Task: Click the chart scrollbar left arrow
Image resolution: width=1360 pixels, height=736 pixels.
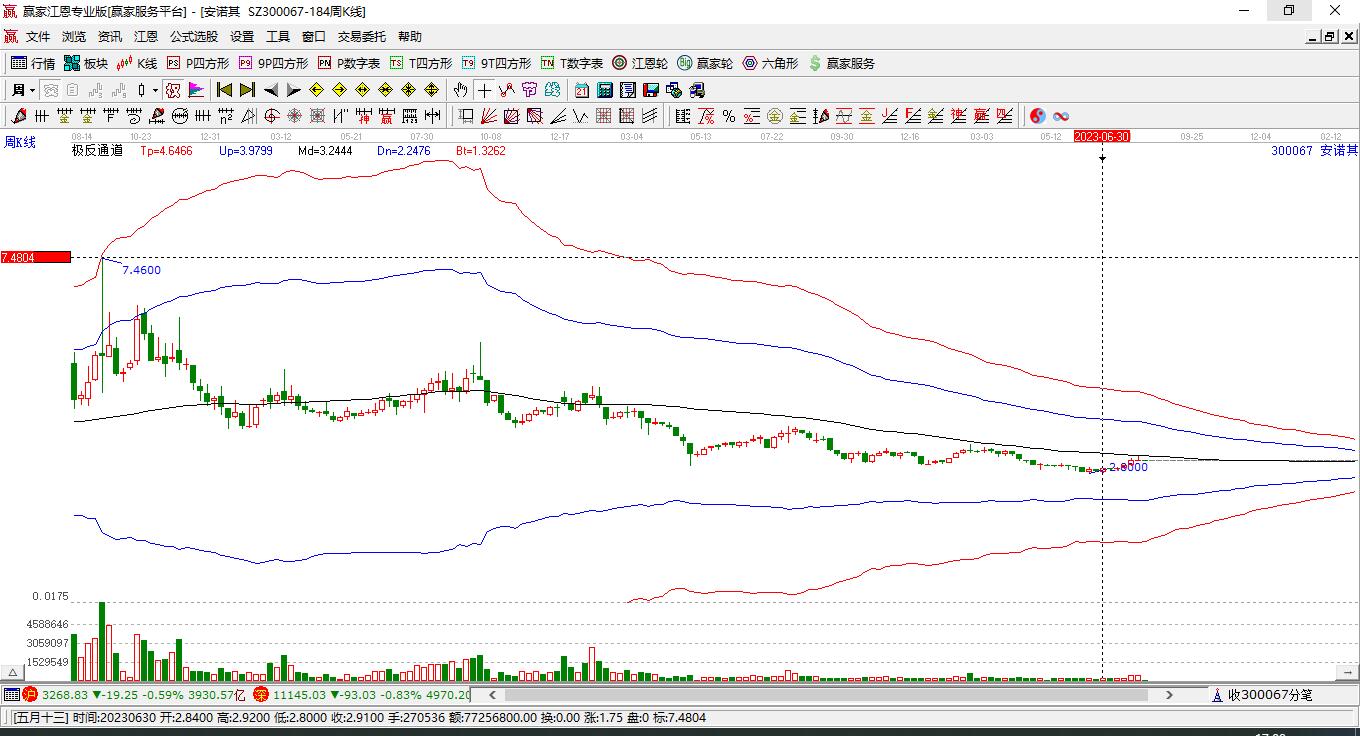Action: click(x=492, y=694)
